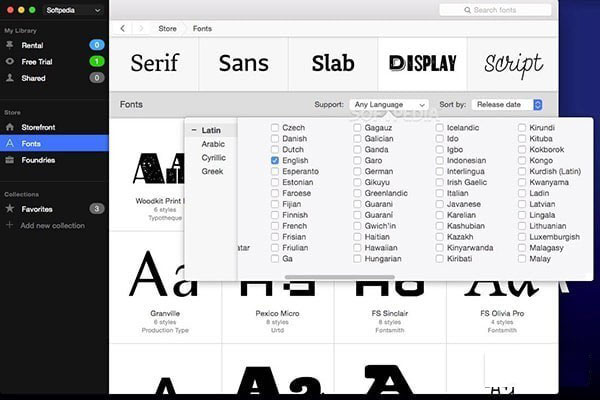
Task: Select the Arabic script group
Action: (x=213, y=144)
